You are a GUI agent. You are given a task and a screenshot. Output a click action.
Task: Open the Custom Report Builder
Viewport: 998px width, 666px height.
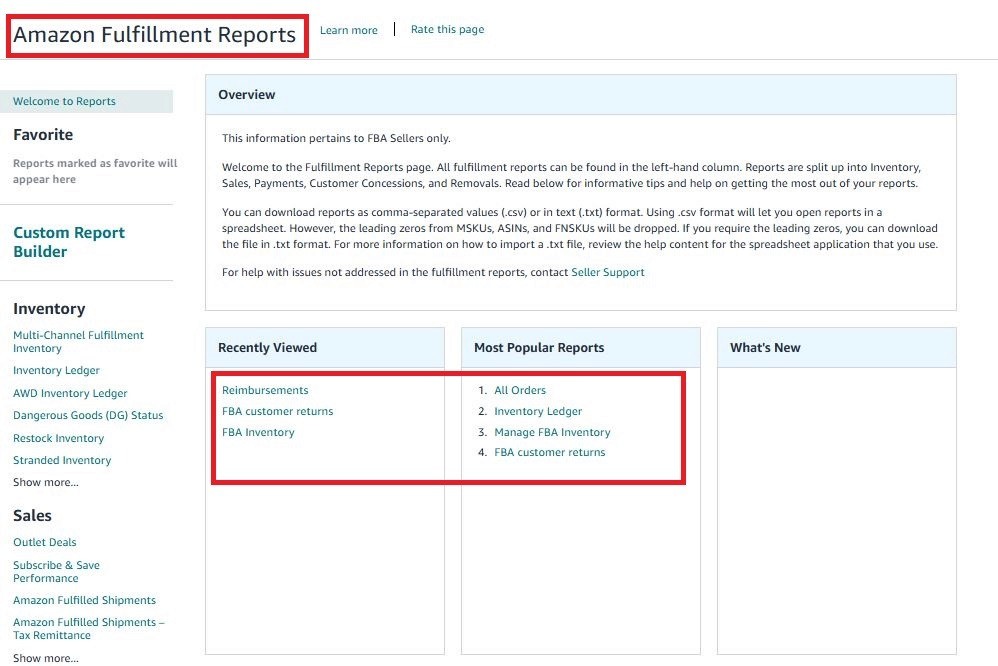[68, 241]
